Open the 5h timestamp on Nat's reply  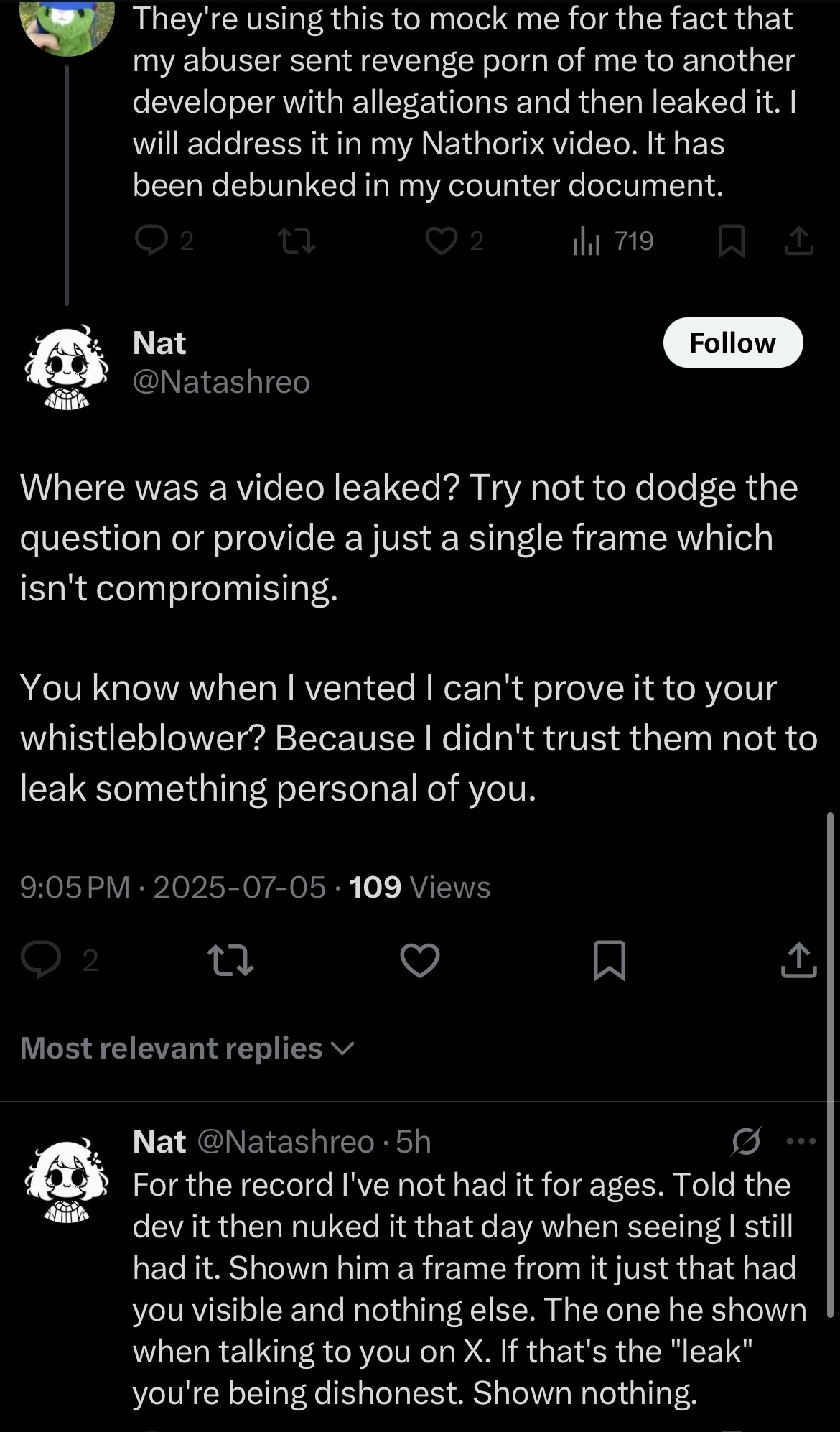coord(414,1141)
